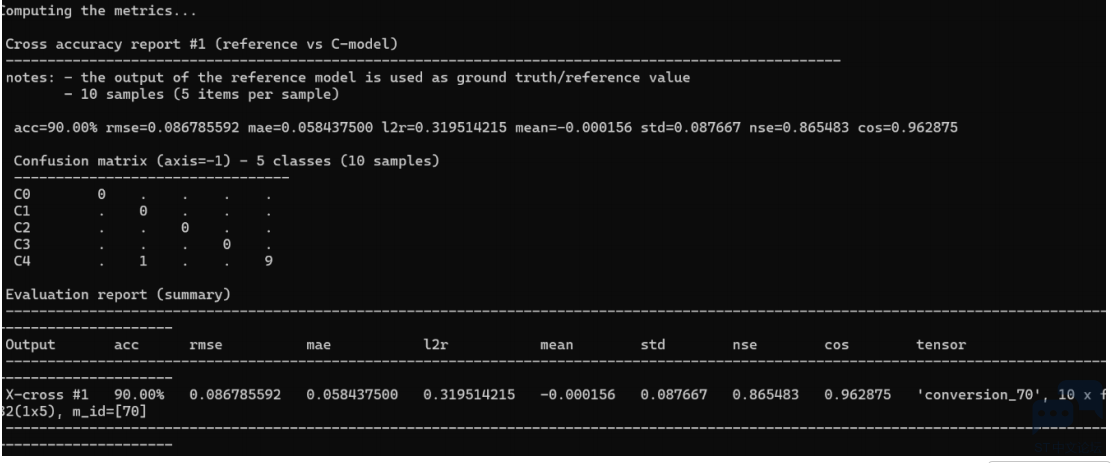Click the C0 row label in confusion matrix

click(x=24, y=195)
